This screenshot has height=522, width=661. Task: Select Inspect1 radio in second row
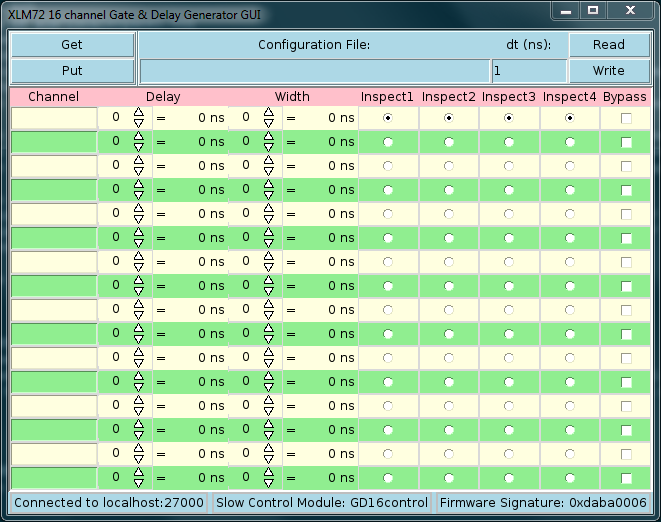tap(388, 142)
